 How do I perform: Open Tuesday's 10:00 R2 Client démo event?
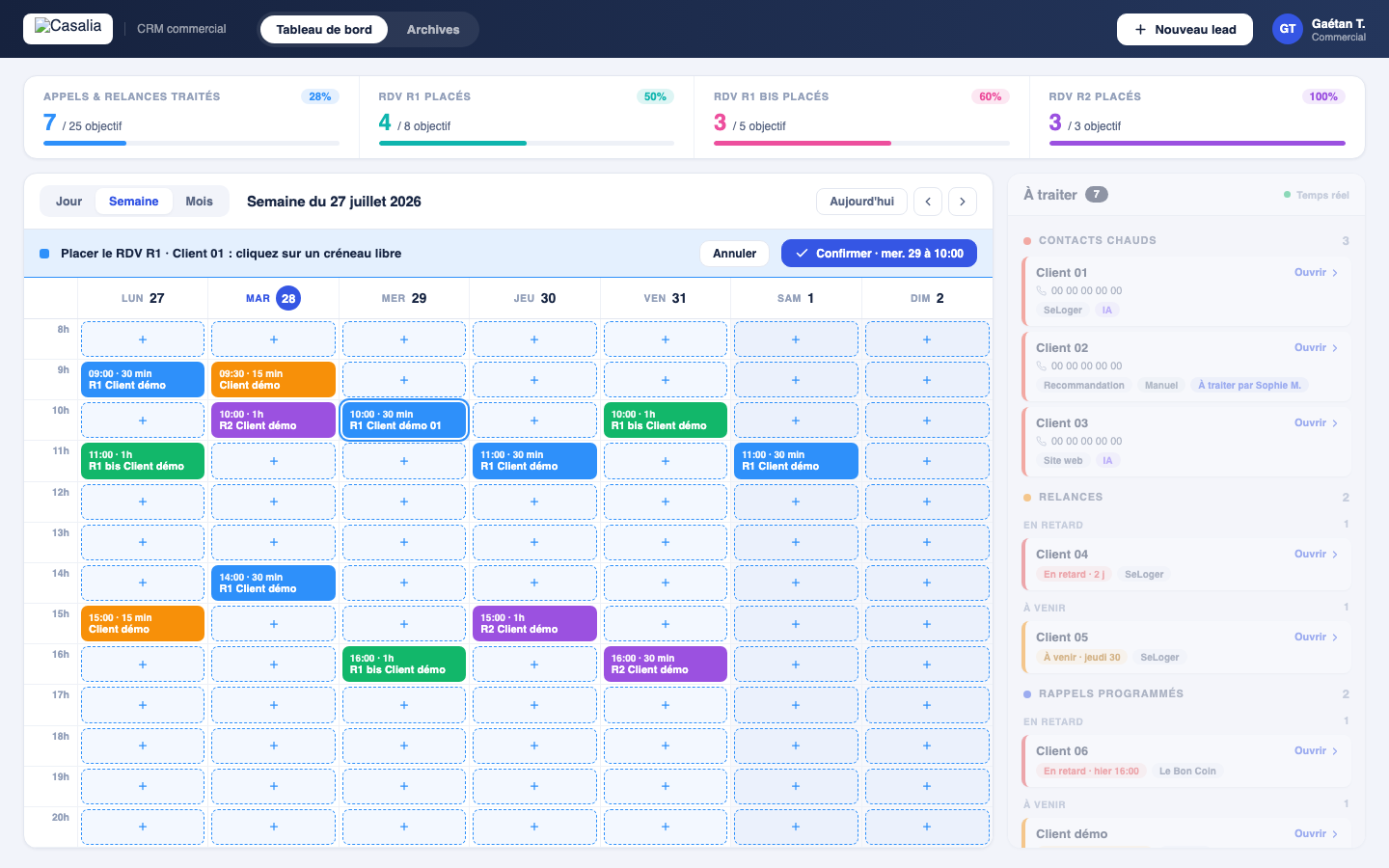click(x=273, y=420)
